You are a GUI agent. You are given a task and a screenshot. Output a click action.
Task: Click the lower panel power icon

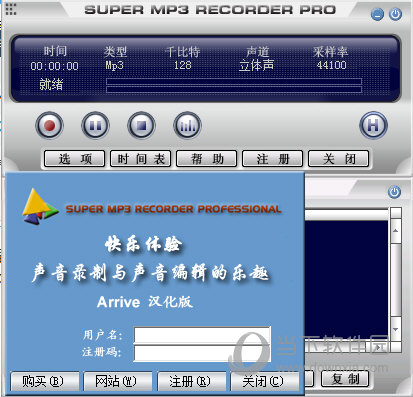coord(394,192)
